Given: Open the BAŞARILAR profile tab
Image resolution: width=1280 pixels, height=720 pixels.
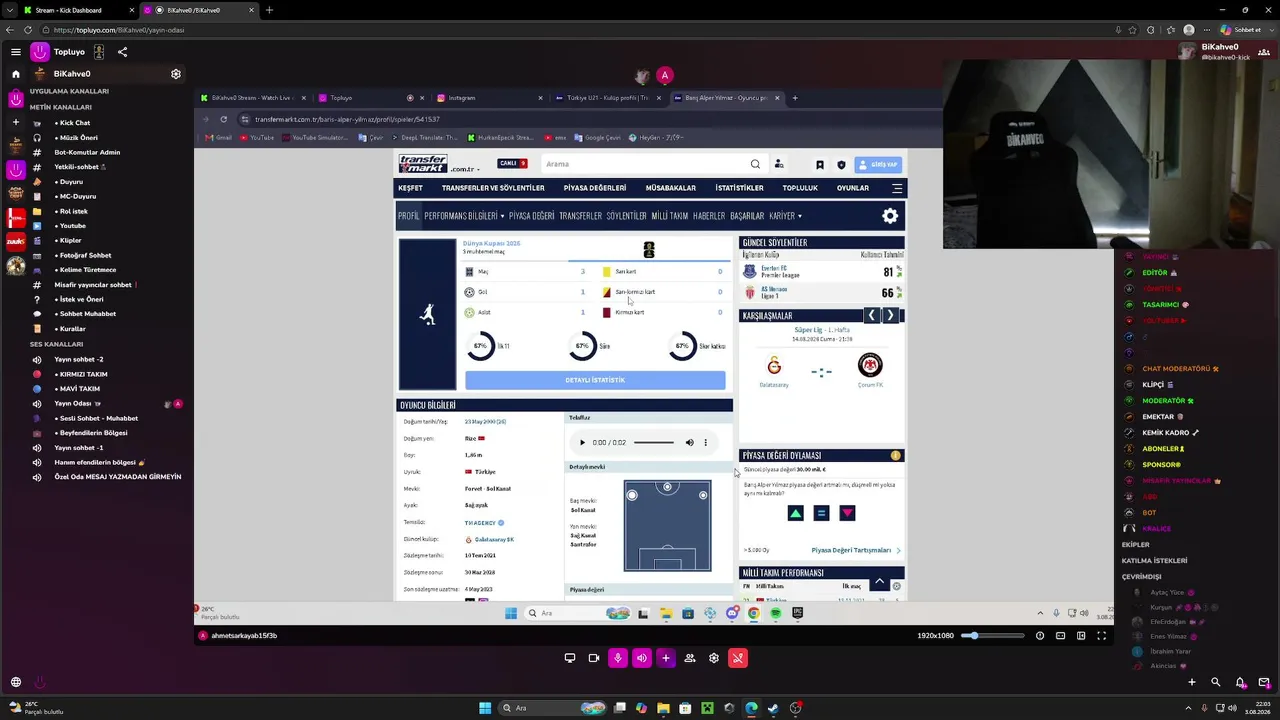Looking at the screenshot, I should pos(747,216).
